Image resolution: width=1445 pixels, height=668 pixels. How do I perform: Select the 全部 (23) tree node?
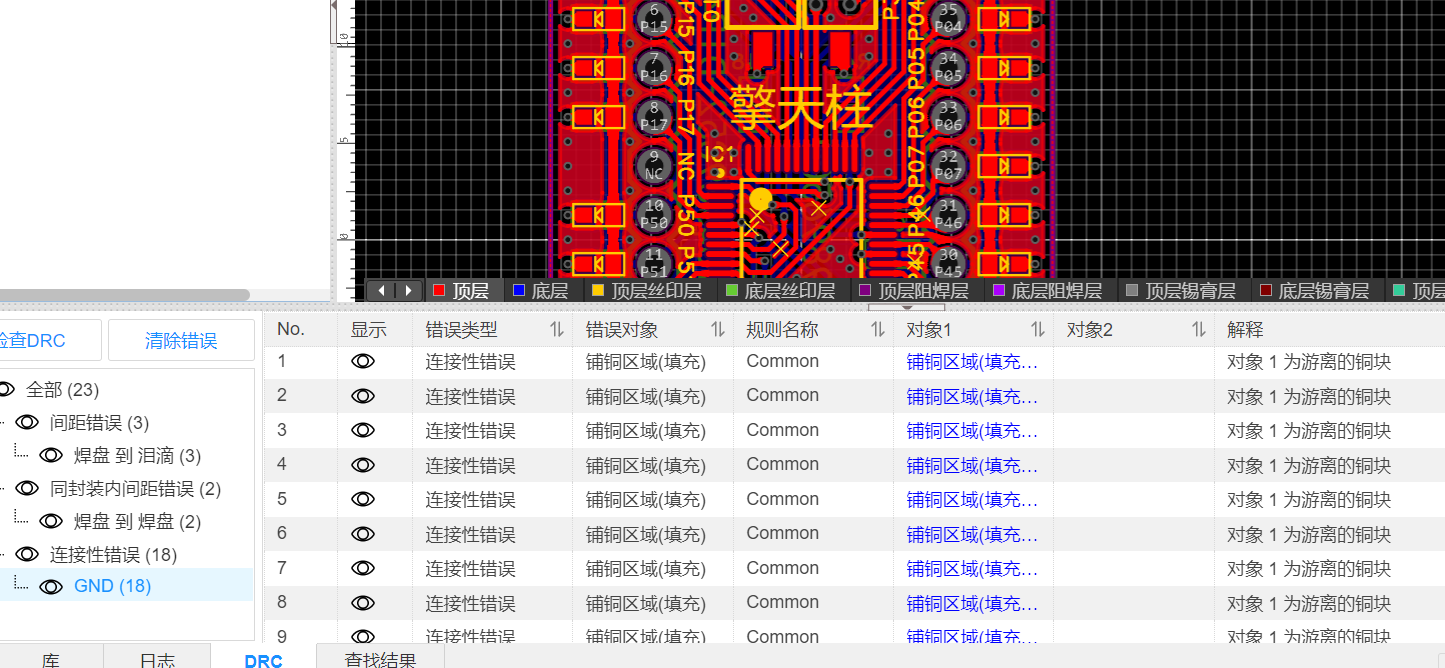(x=62, y=390)
